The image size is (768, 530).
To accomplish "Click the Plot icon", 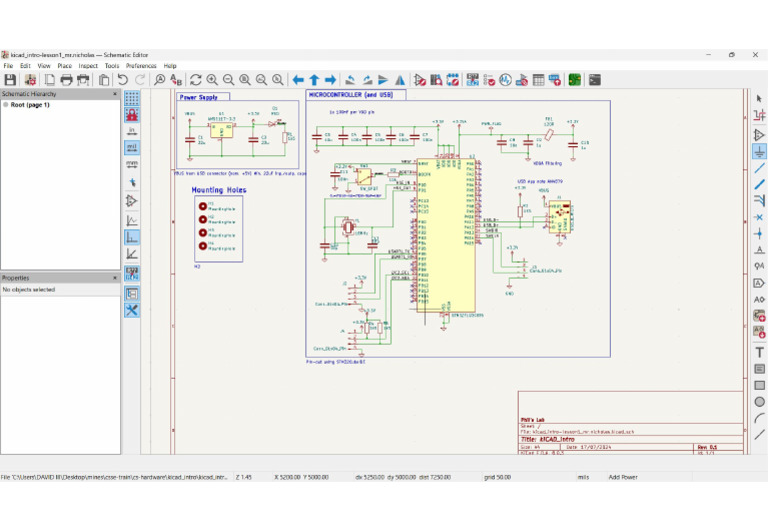I will click(x=83, y=80).
